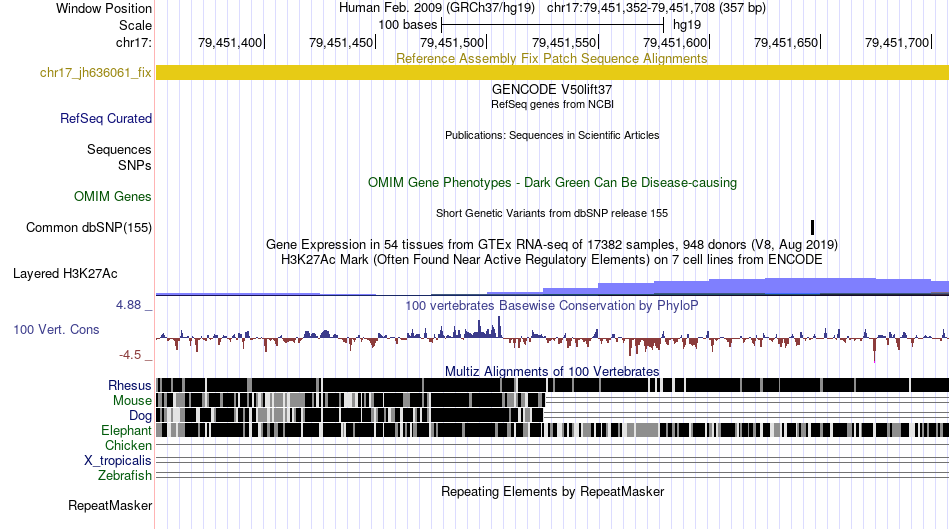Viewport: 950px width, 529px height.
Task: Select the black dbSNP variant marker
Action: coord(812,227)
